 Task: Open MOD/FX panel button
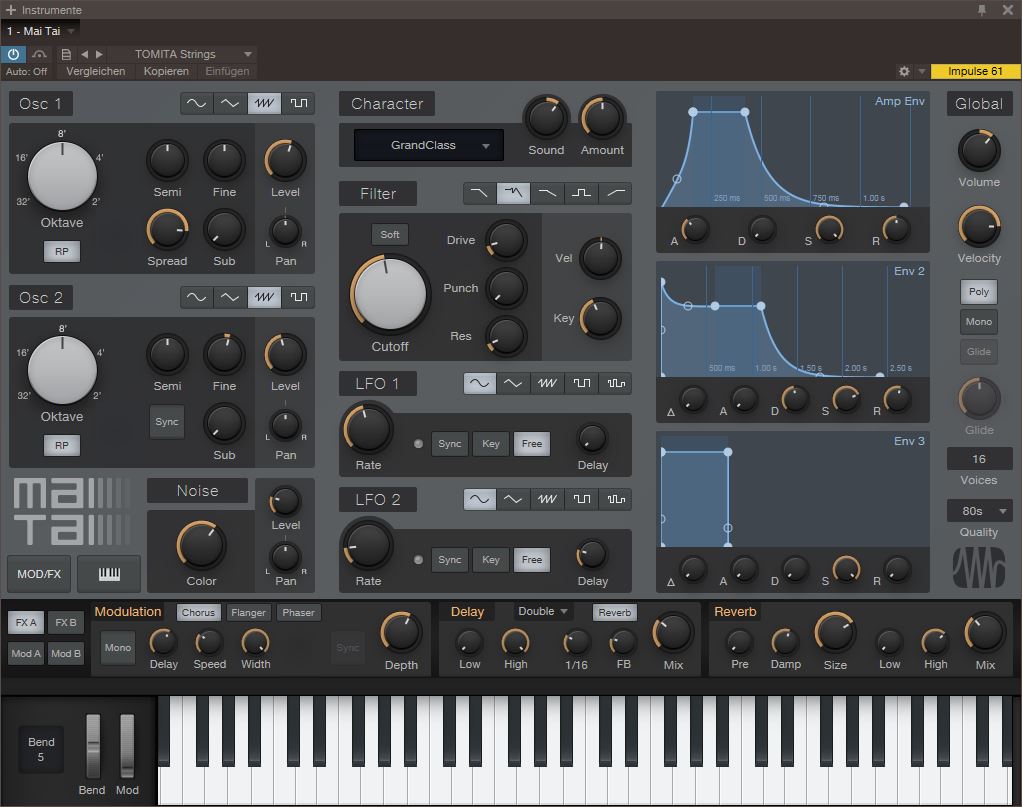coord(39,574)
